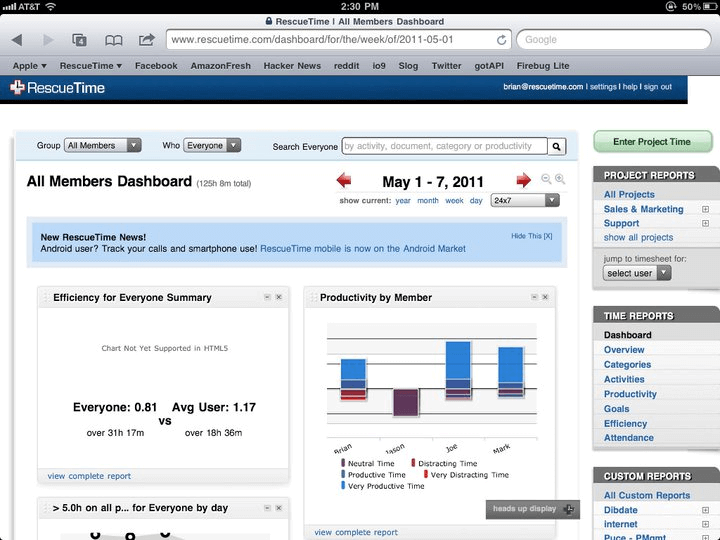Open the 24x7 time filter dropdown
This screenshot has height=540, width=720.
point(524,200)
